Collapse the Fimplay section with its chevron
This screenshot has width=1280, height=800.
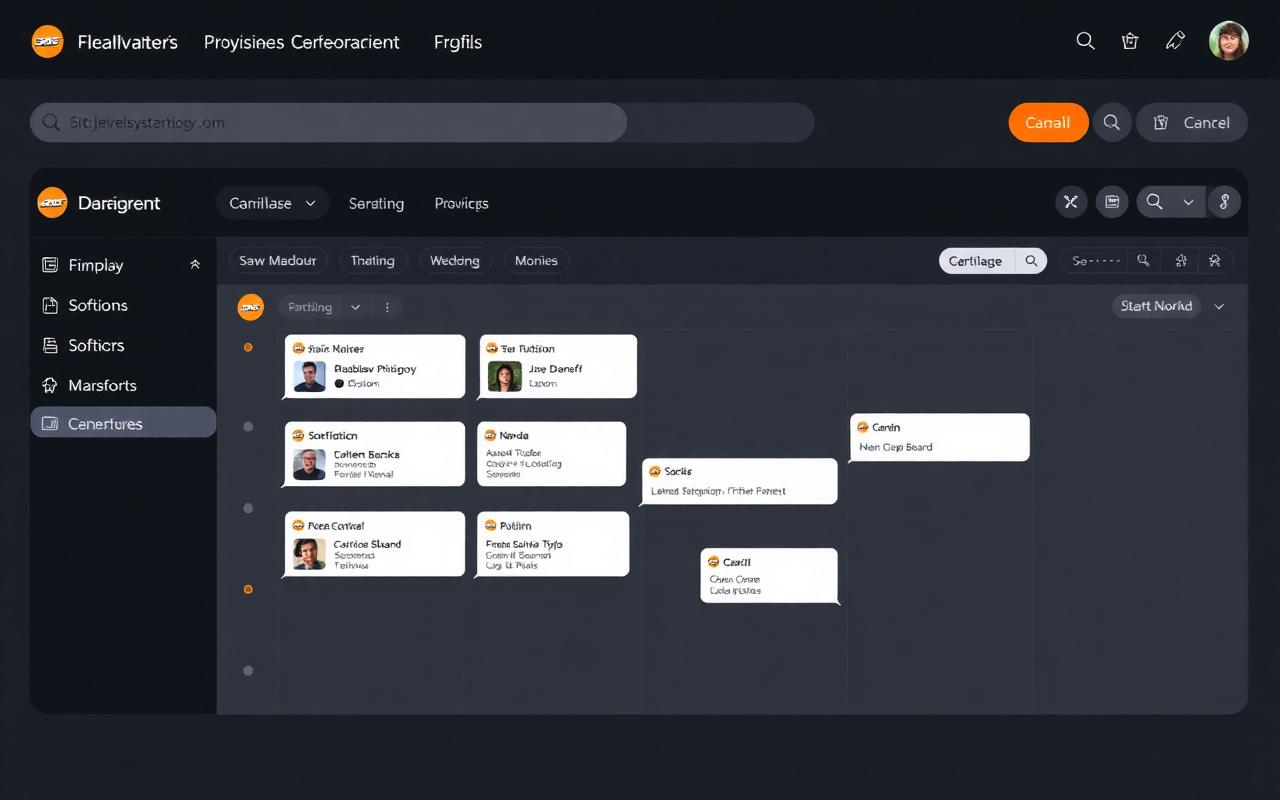pyautogui.click(x=195, y=265)
